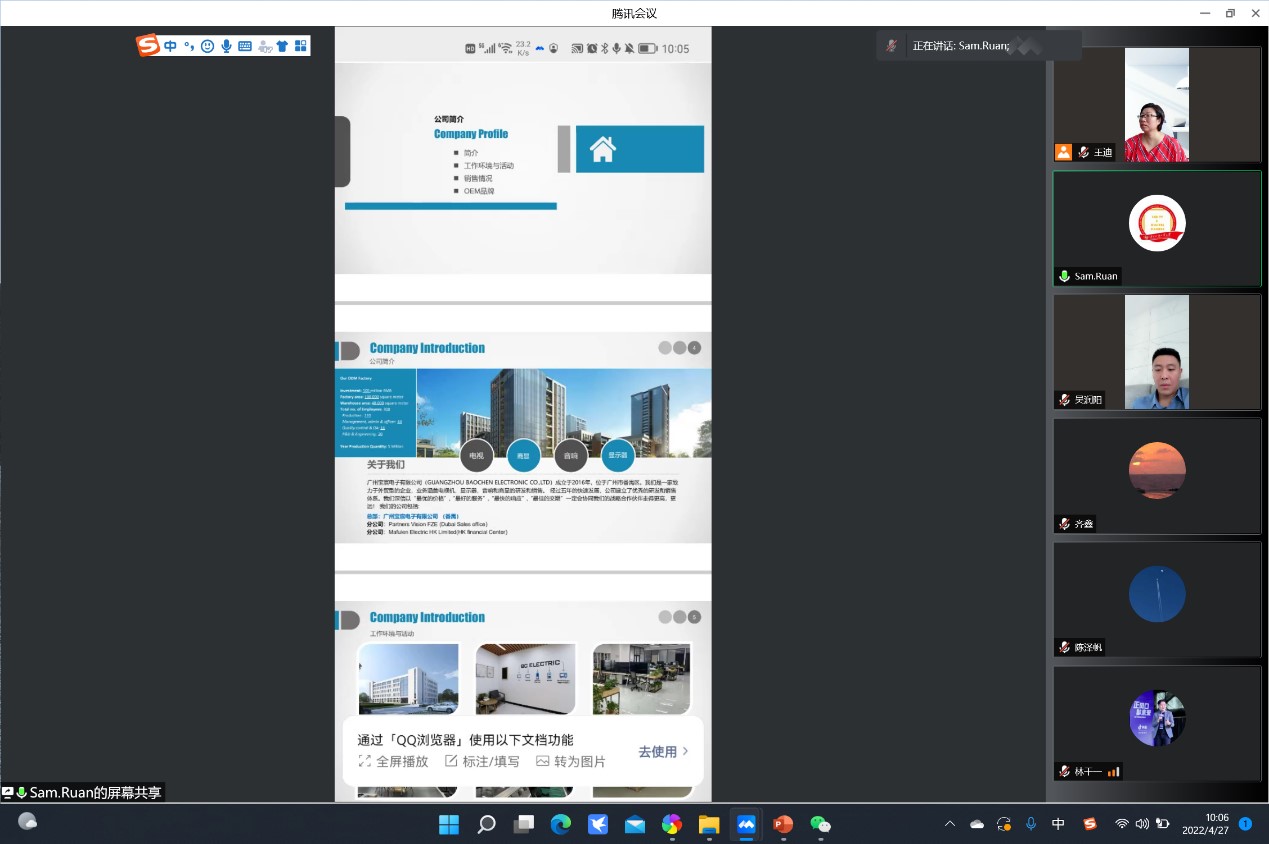Open the Sogou skin shirt icon
The height and width of the screenshot is (844, 1269).
pyautogui.click(x=282, y=46)
